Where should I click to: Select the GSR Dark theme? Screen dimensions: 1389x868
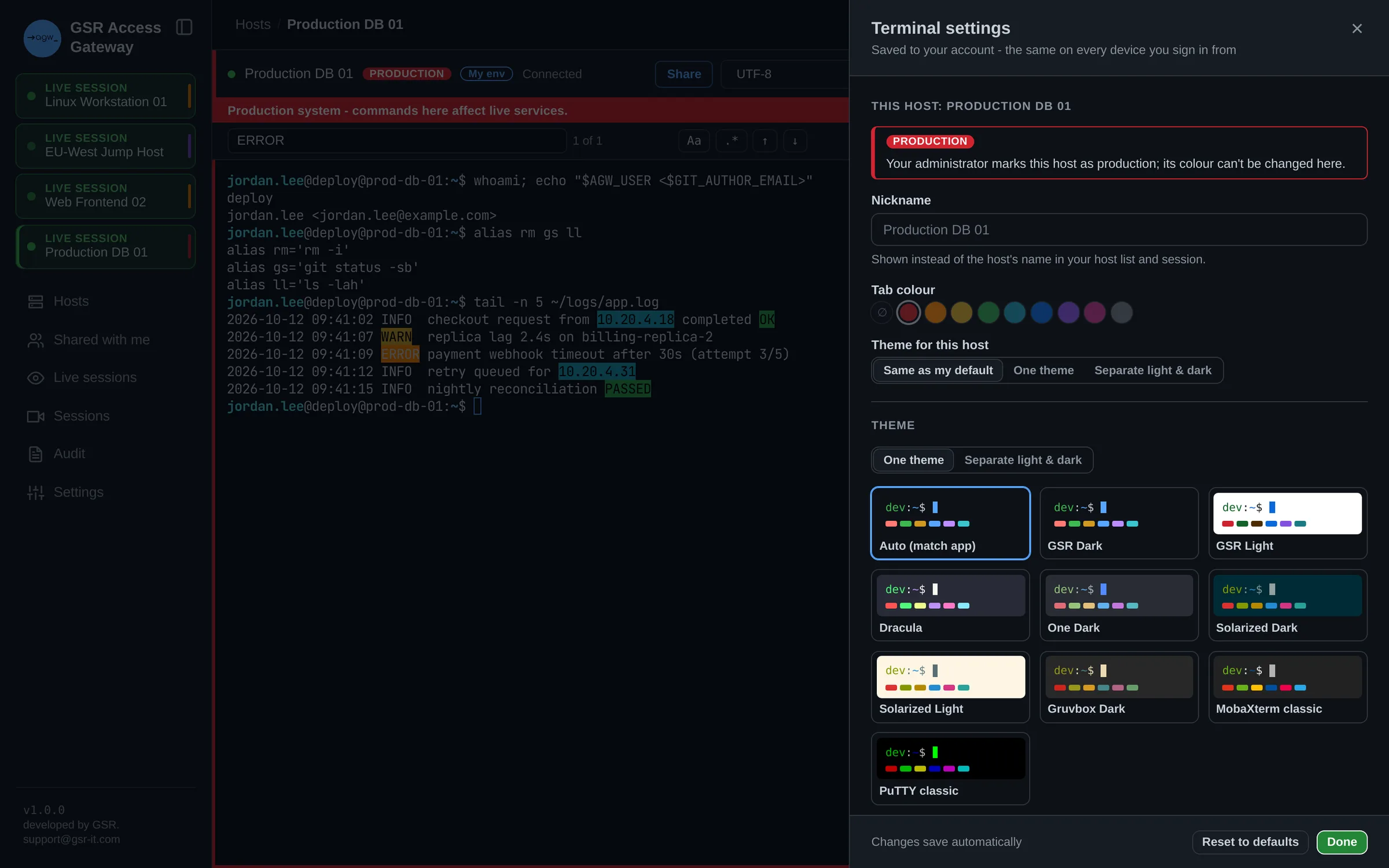point(1119,523)
